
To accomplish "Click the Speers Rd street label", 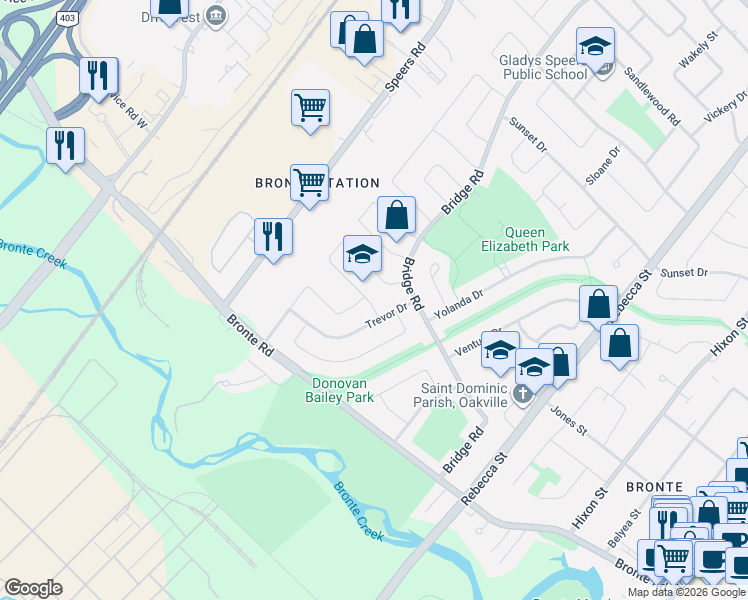I will click(405, 67).
